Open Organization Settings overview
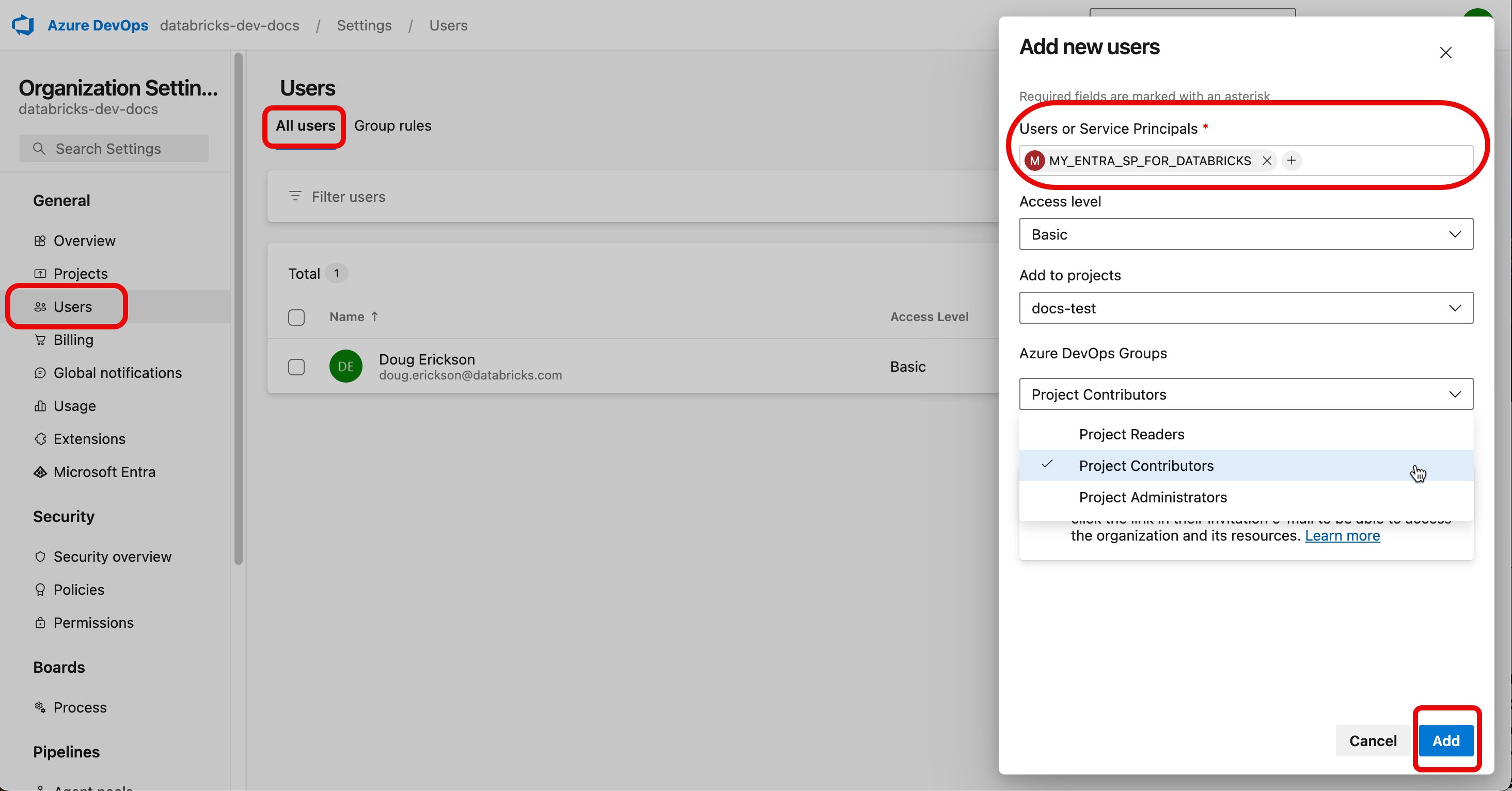Viewport: 1512px width, 791px height. coord(84,240)
